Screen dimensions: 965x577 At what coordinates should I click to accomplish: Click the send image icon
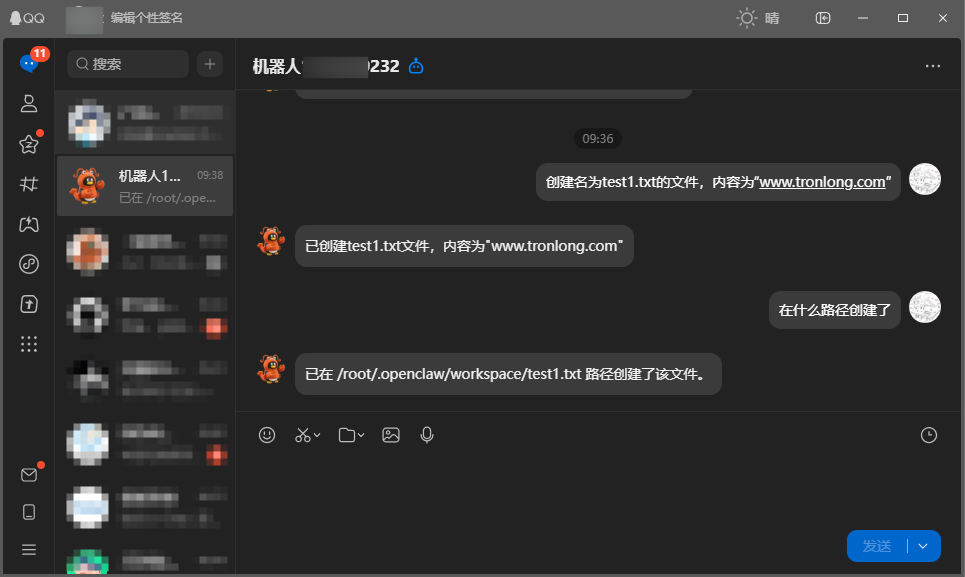click(x=391, y=435)
